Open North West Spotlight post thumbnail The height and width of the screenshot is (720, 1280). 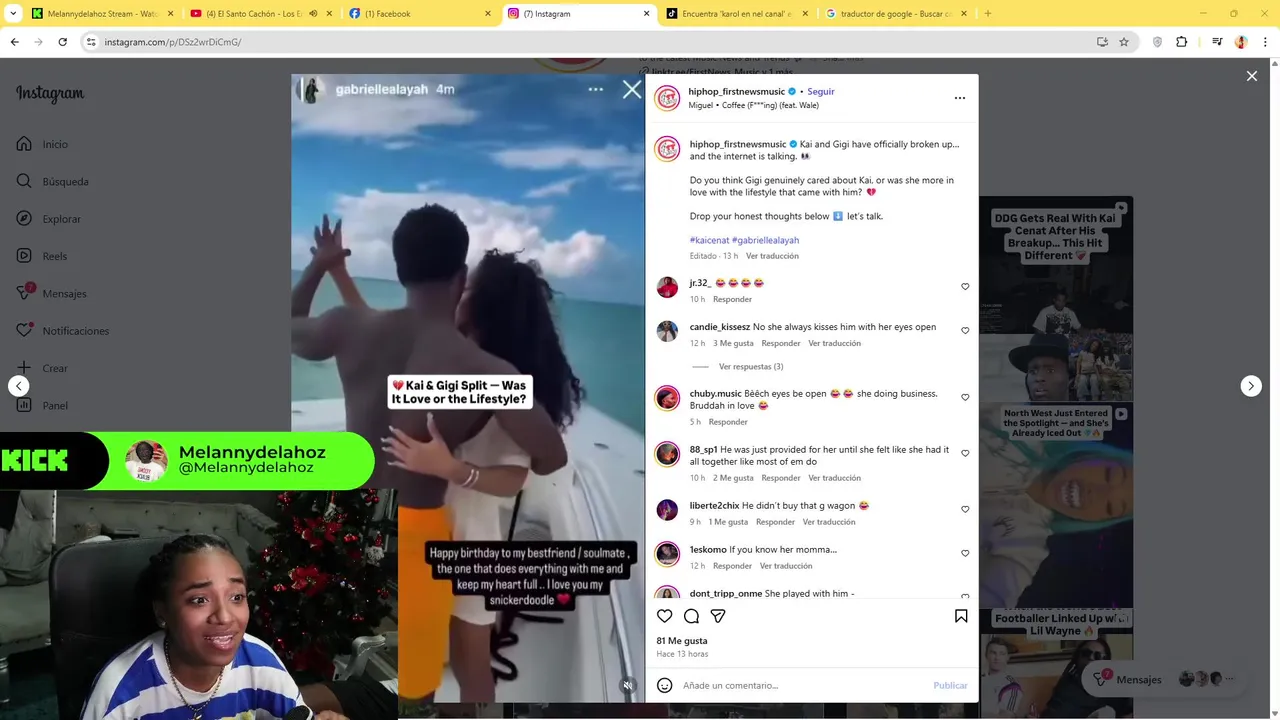[x=1056, y=505]
